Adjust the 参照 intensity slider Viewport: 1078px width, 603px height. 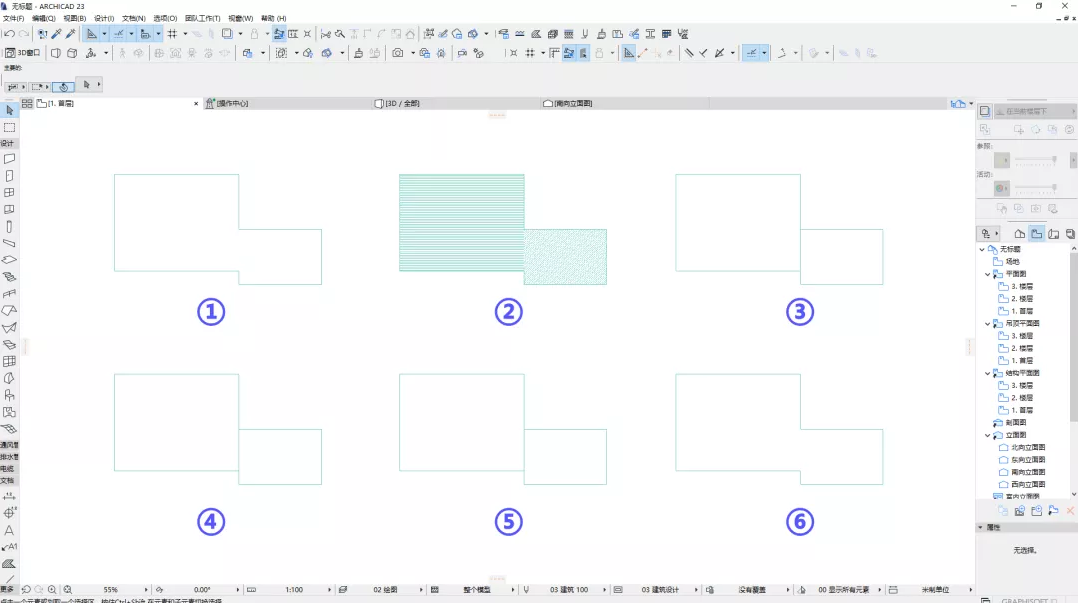coord(1035,160)
